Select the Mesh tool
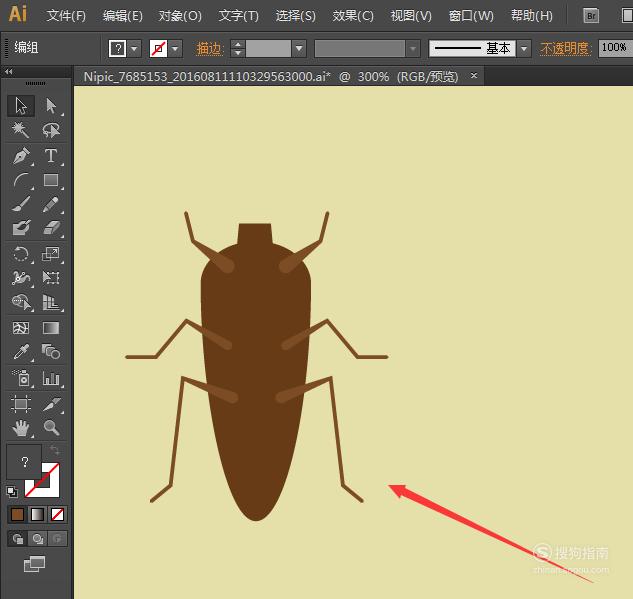The width and height of the screenshot is (633, 599). [x=21, y=328]
